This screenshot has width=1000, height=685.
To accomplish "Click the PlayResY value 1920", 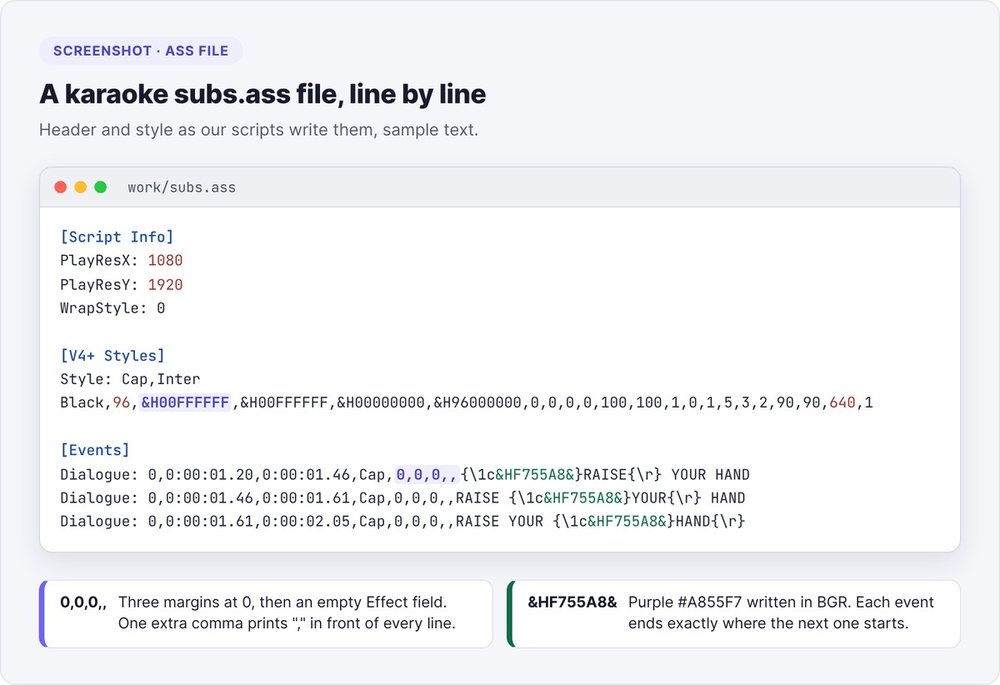I will [165, 284].
